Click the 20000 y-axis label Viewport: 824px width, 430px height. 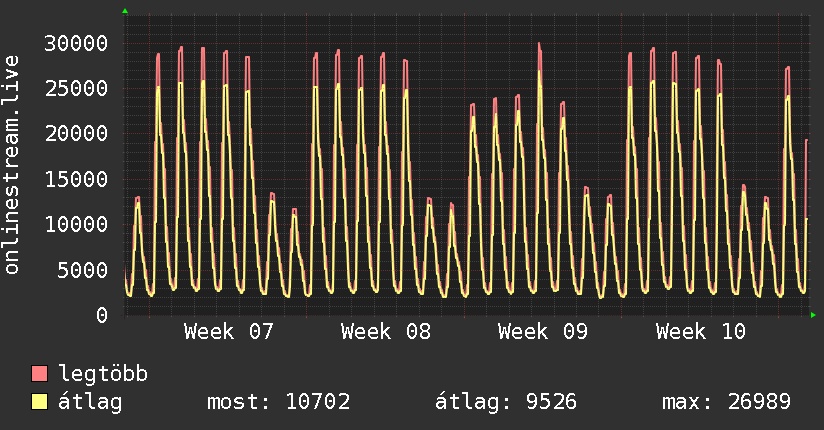click(x=76, y=134)
